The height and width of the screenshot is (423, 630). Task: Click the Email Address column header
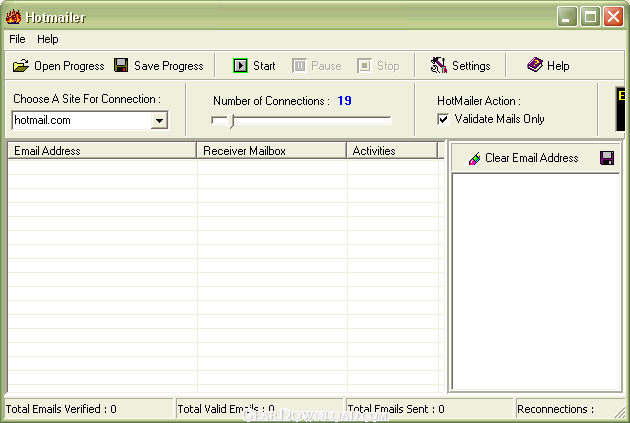coord(102,151)
